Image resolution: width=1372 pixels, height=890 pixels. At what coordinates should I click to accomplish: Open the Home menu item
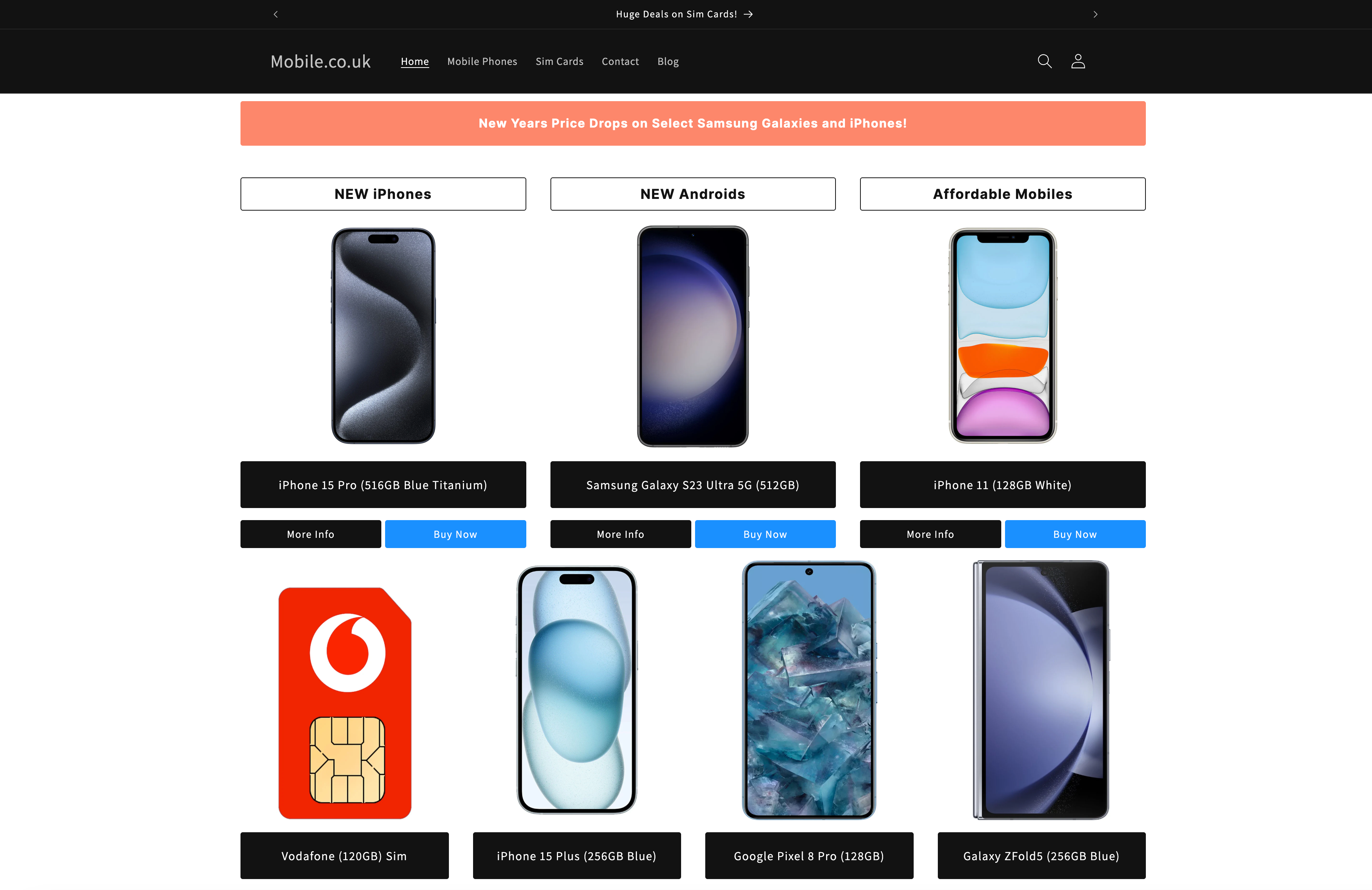(x=415, y=61)
